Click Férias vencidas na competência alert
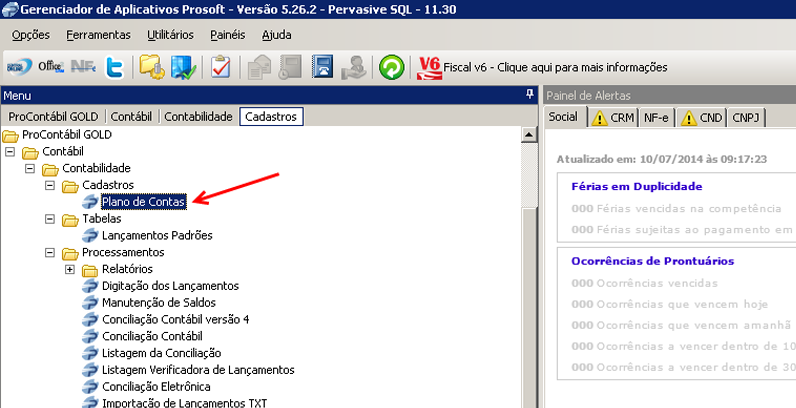The width and height of the screenshot is (796, 408). pyautogui.click(x=676, y=209)
